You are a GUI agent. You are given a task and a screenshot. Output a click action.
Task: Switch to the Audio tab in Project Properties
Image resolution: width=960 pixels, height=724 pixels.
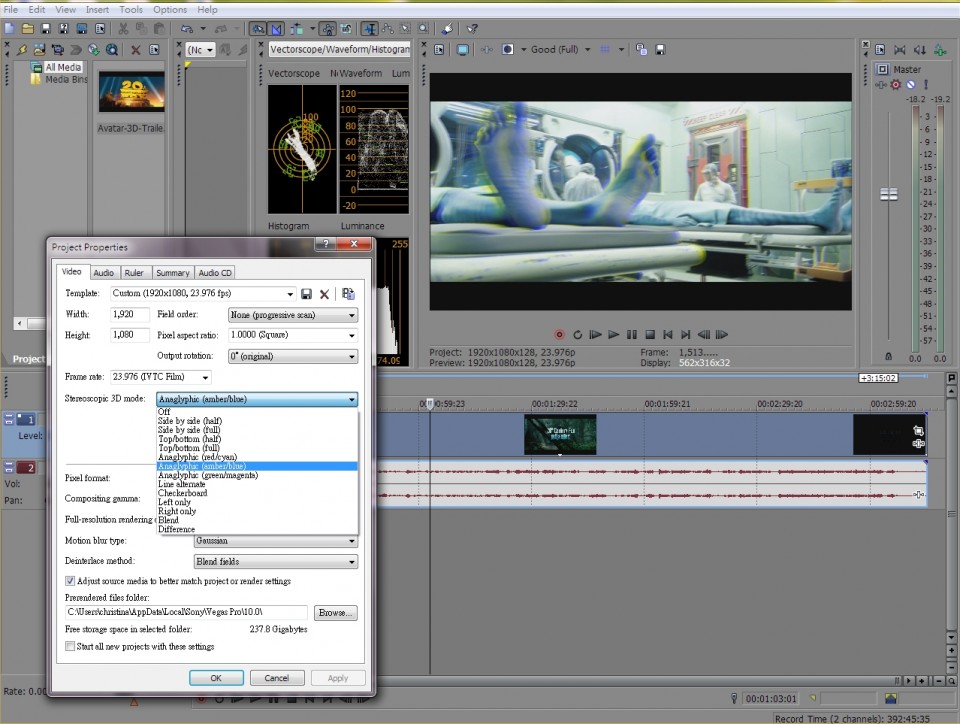104,272
